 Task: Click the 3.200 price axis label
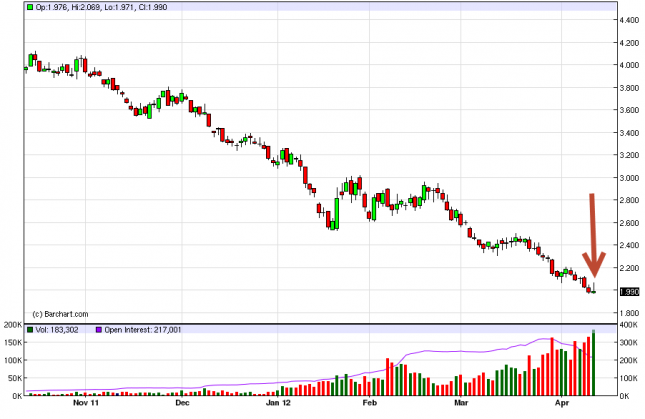[x=629, y=155]
